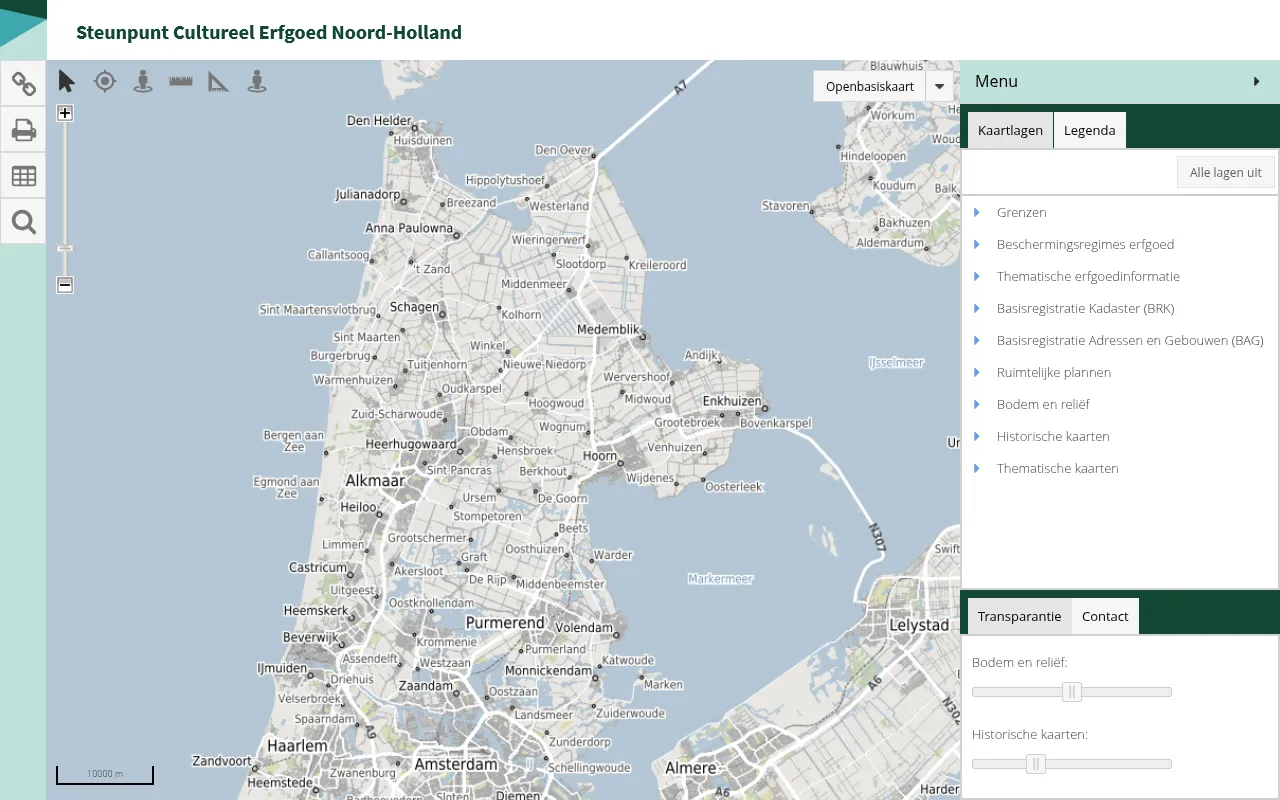Select the ruler distance measuring tool
The width and height of the screenshot is (1280, 800).
click(x=181, y=81)
